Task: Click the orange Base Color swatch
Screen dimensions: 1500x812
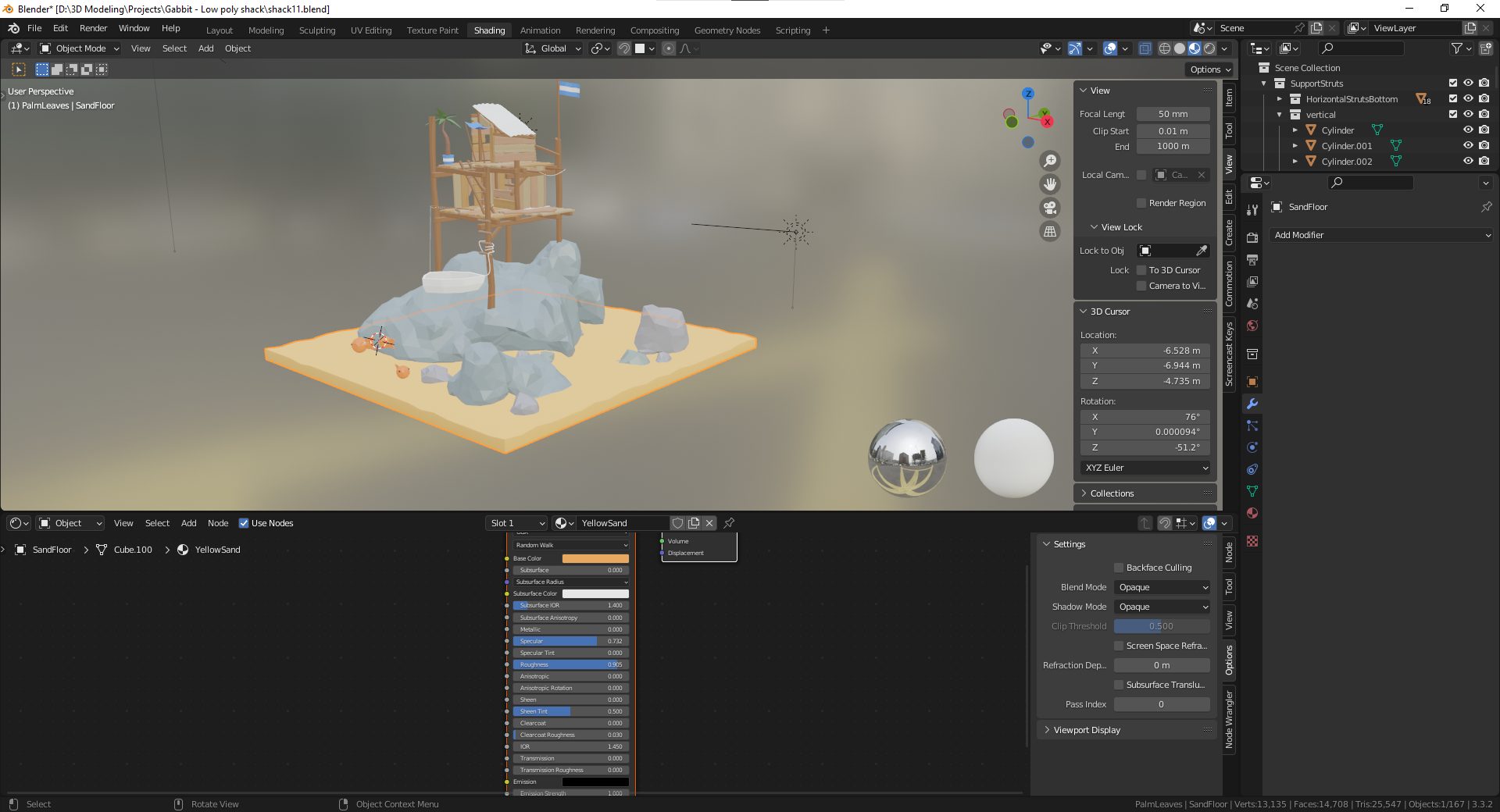Action: [595, 558]
